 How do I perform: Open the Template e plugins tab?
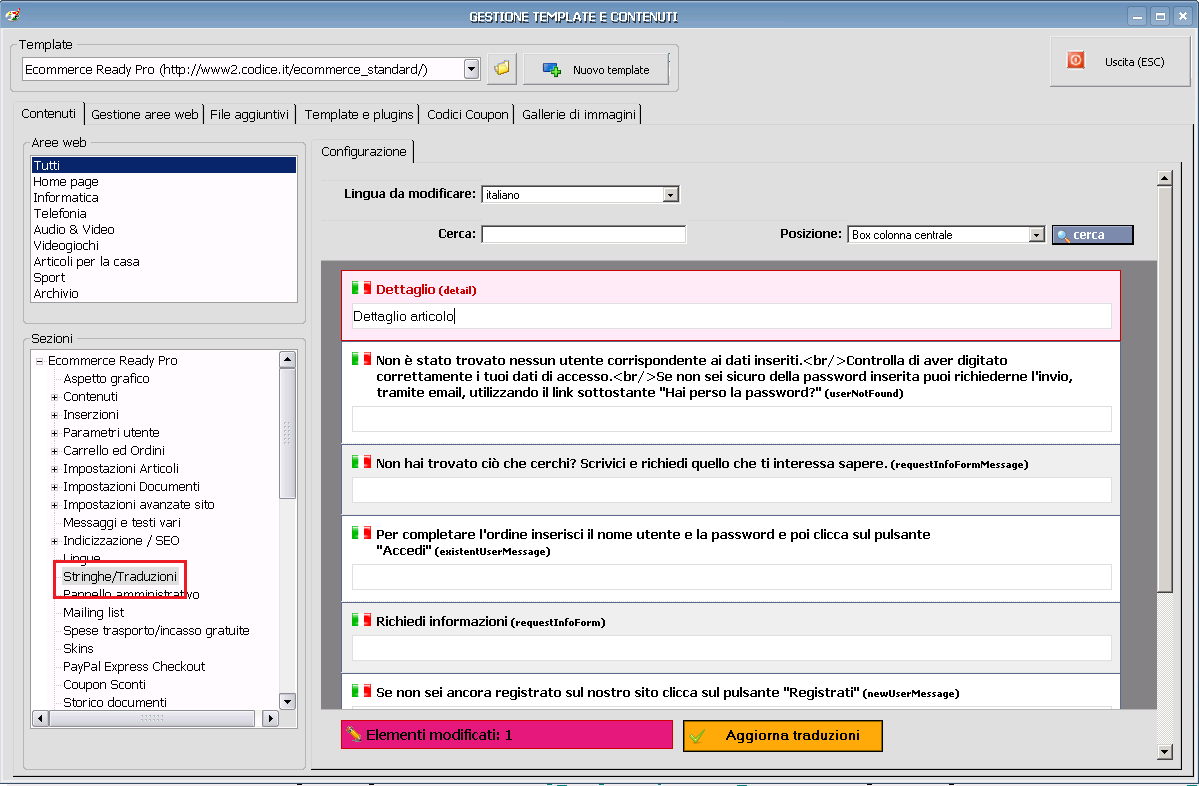(359, 115)
